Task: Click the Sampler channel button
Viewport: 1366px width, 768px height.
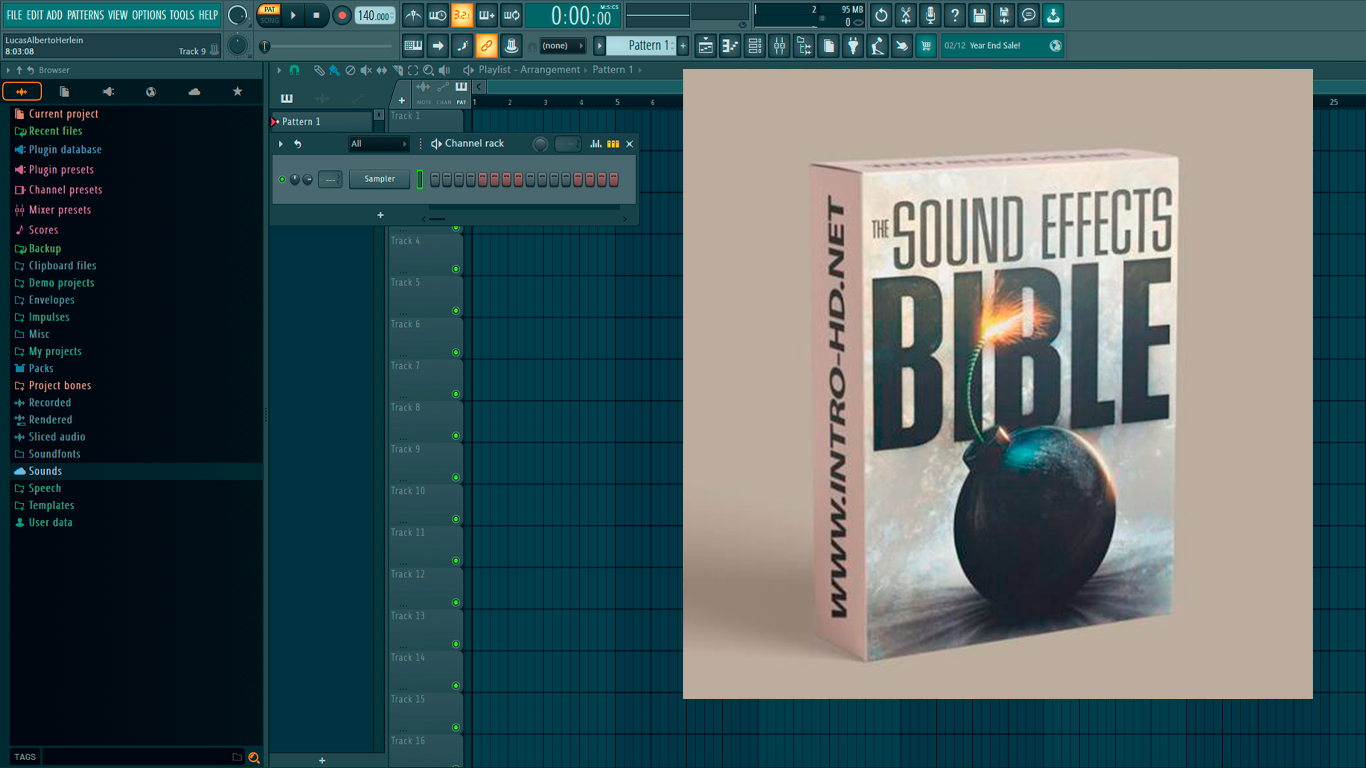Action: [379, 179]
